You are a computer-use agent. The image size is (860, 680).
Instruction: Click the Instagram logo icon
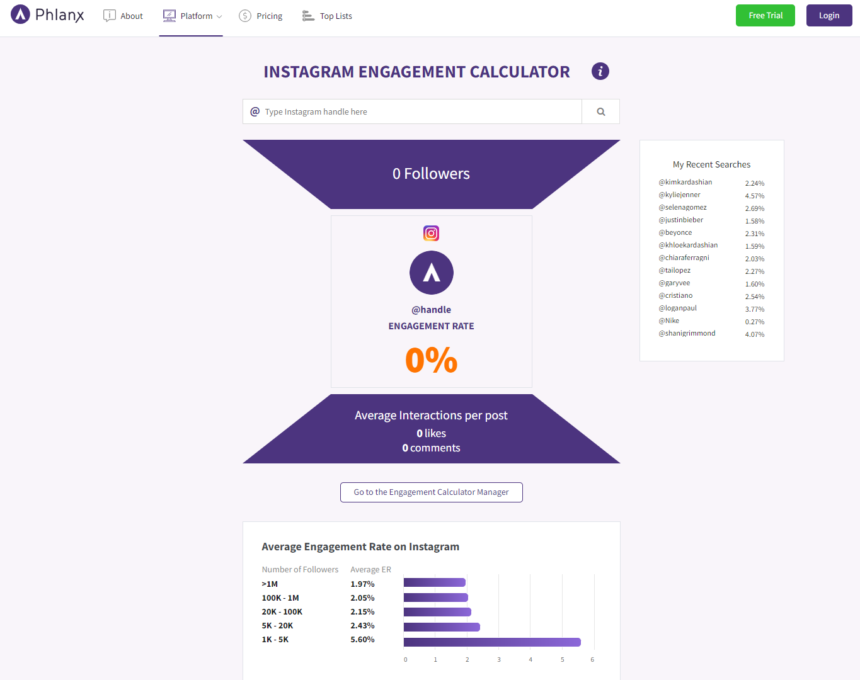point(431,233)
